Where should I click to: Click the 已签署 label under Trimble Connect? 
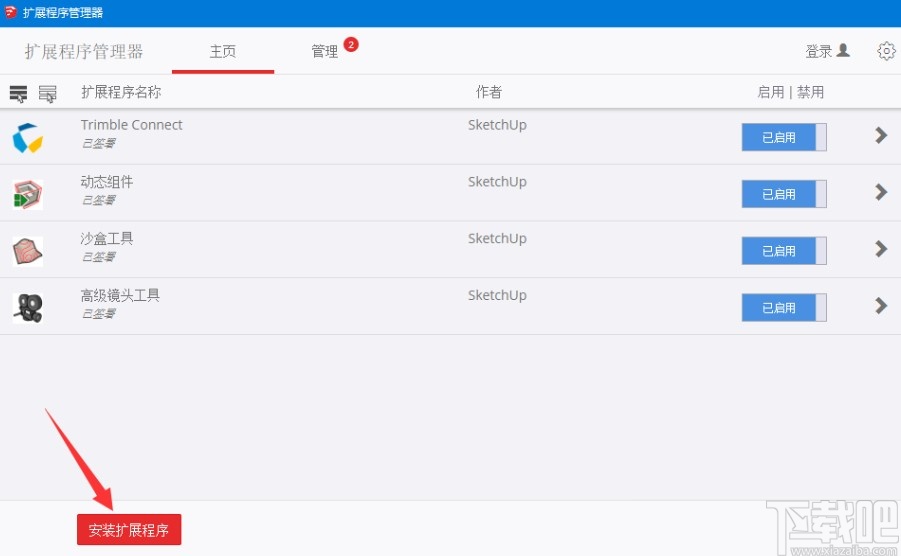[x=99, y=143]
